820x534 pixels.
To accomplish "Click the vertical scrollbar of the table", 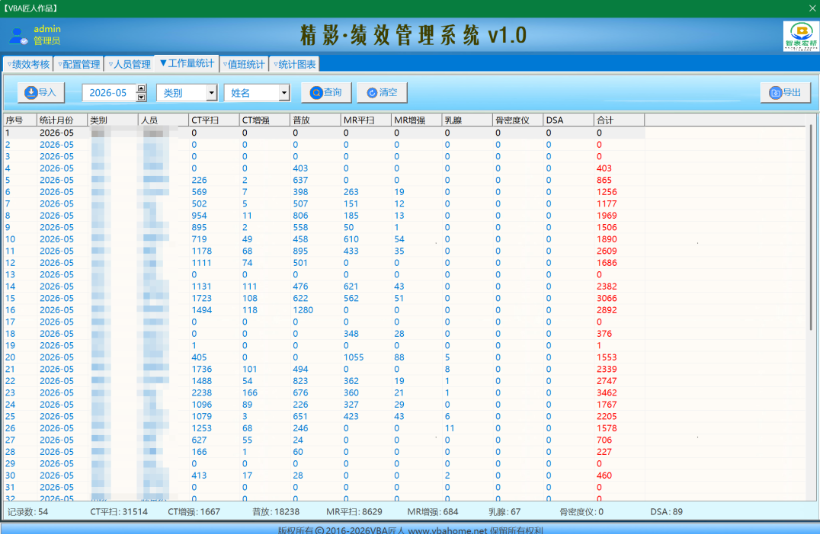I will [x=811, y=228].
